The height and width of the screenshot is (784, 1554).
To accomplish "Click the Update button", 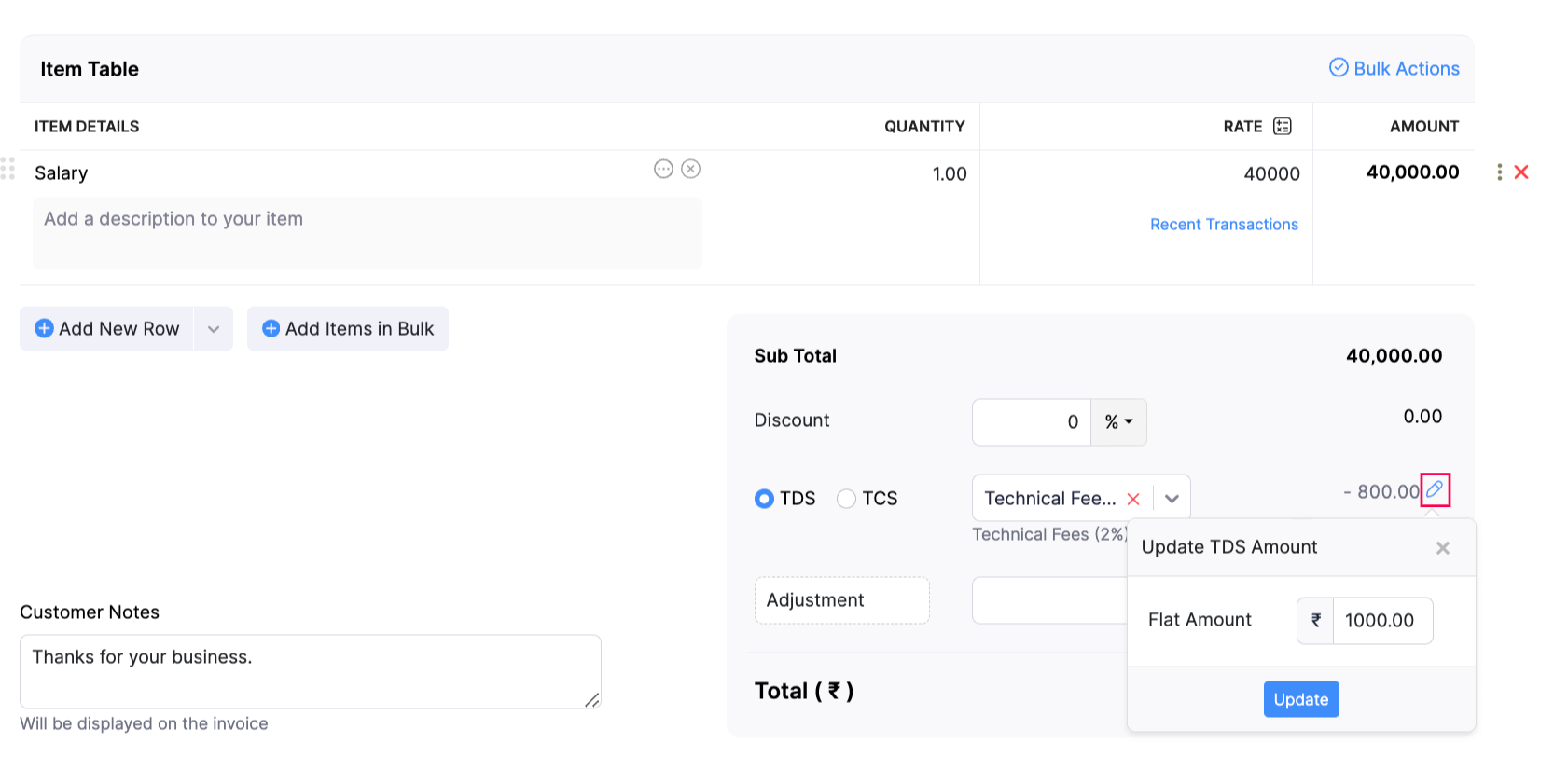I will (x=1300, y=699).
